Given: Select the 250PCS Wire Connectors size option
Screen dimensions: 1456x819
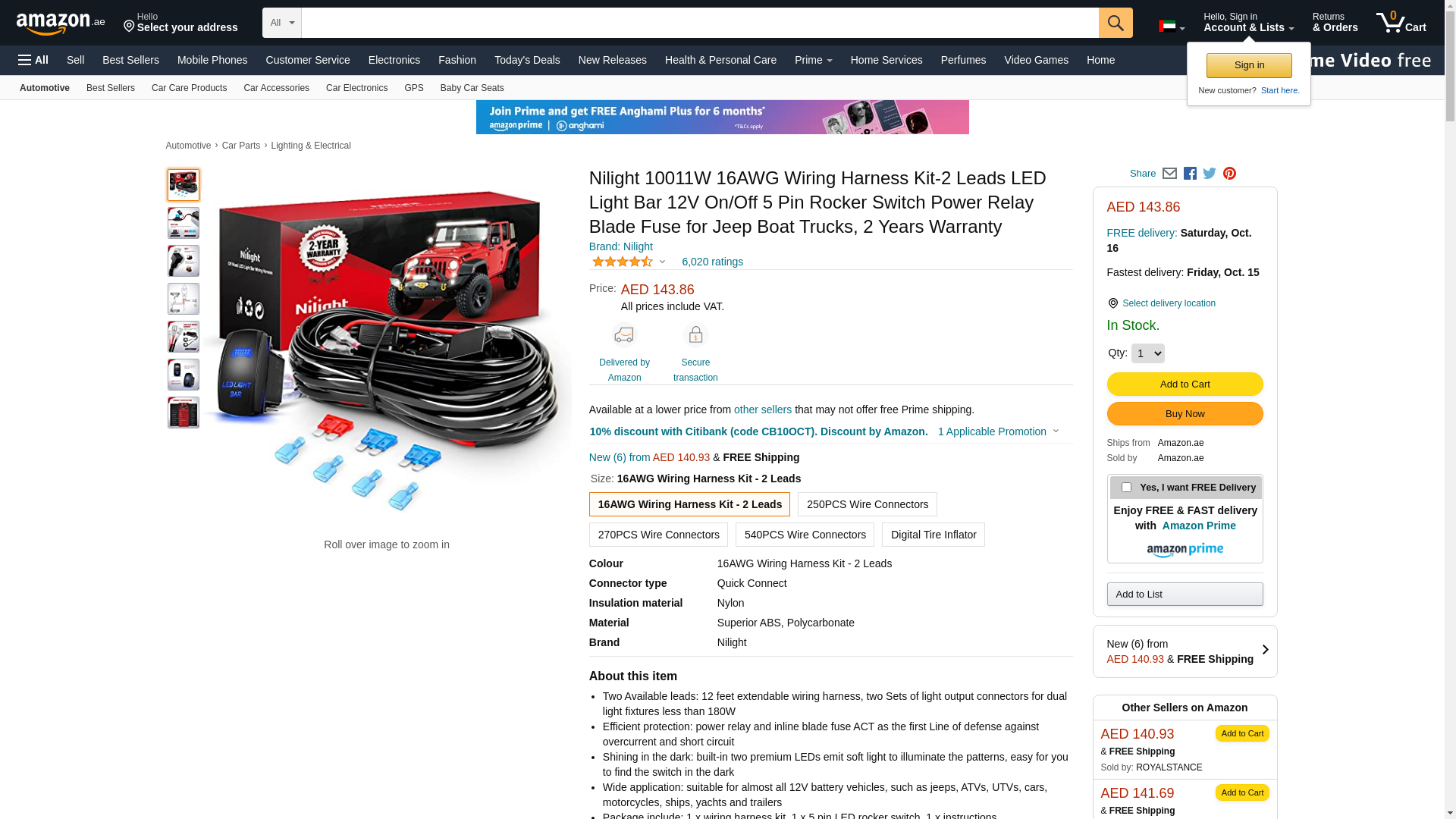Looking at the screenshot, I should pyautogui.click(x=867, y=504).
